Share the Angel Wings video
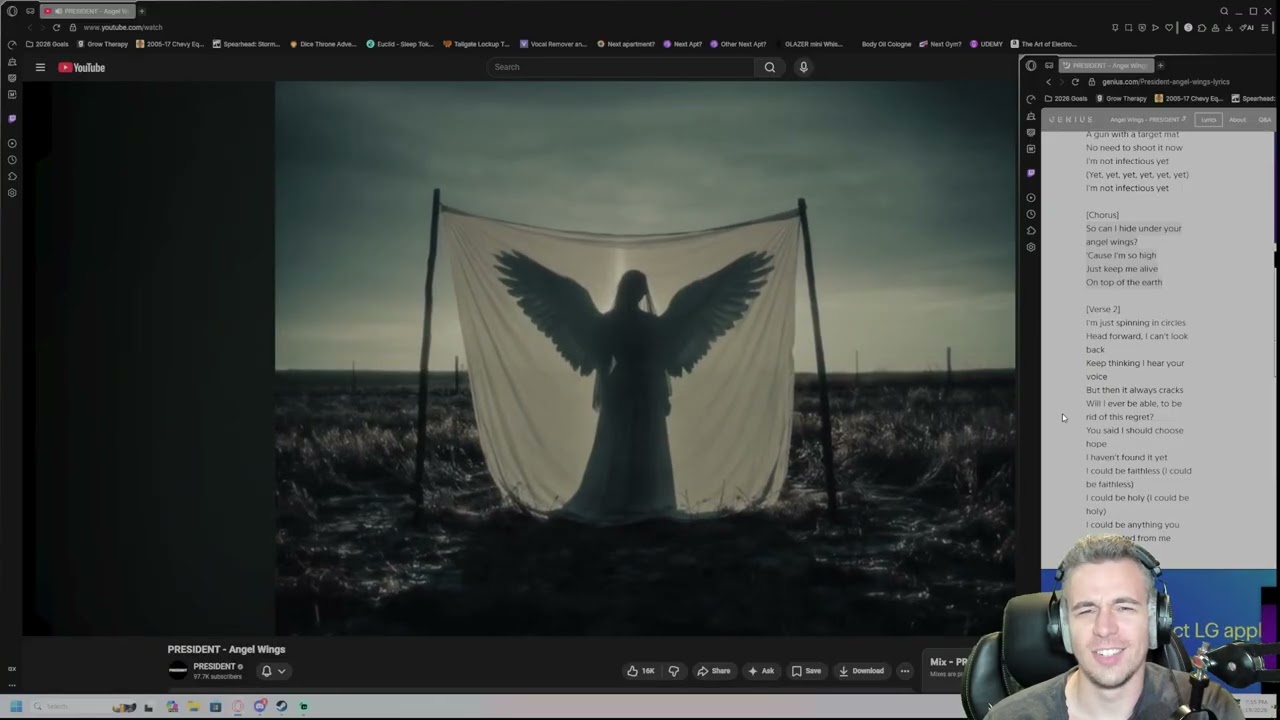The width and height of the screenshot is (1280, 720). tap(714, 671)
